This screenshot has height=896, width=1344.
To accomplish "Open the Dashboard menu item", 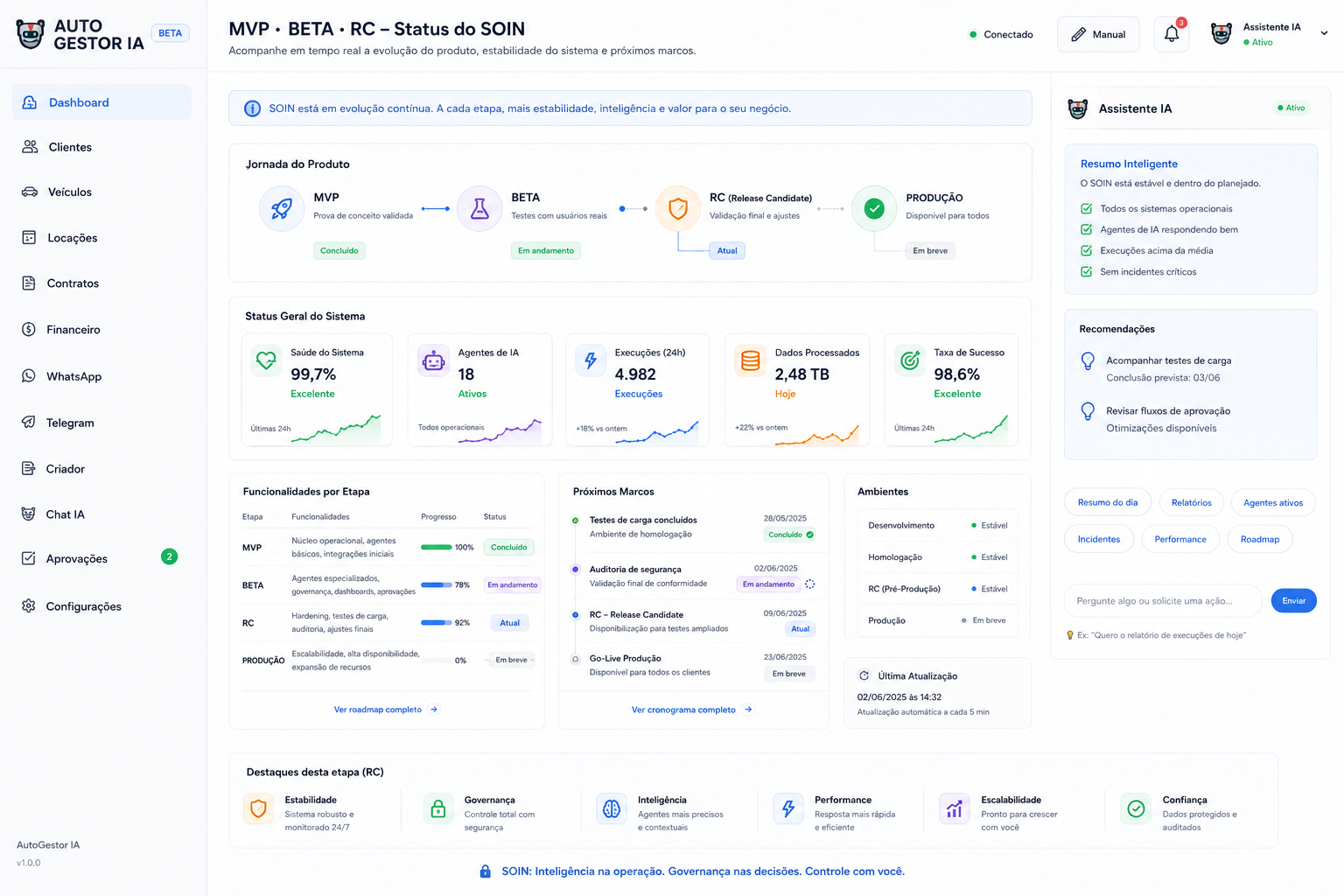I will pos(101,102).
